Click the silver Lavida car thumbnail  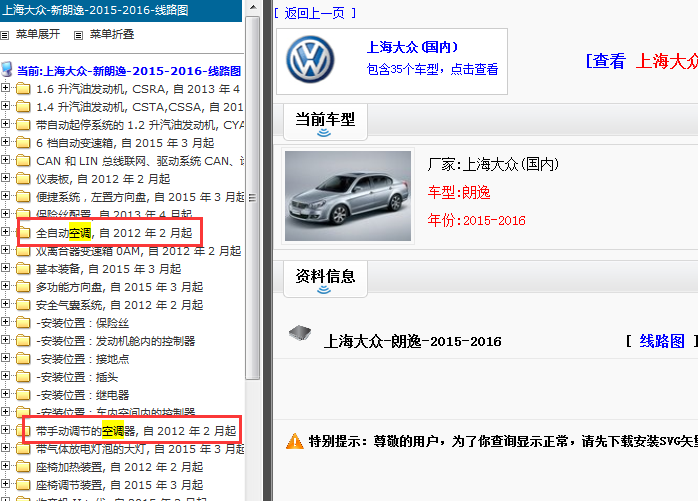coord(348,196)
